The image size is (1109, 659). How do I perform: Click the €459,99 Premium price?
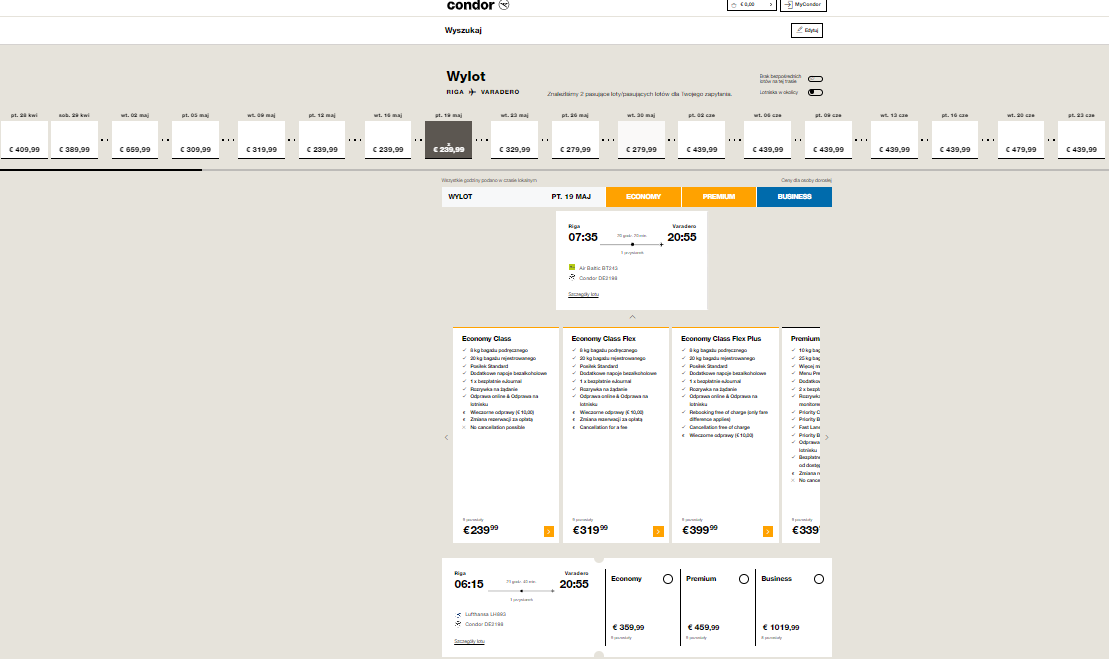pyautogui.click(x=704, y=627)
